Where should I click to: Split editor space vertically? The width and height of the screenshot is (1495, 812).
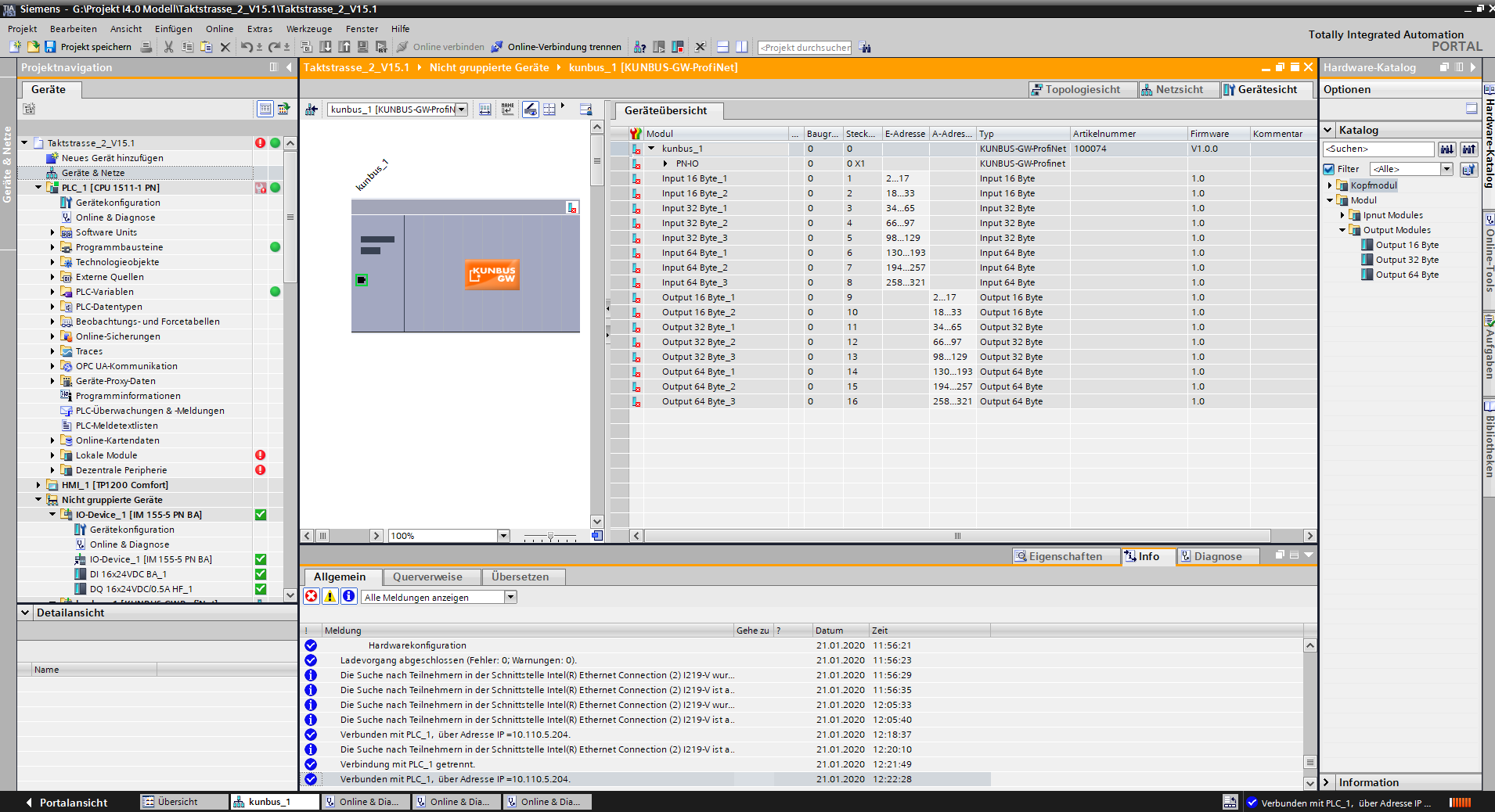(741, 47)
